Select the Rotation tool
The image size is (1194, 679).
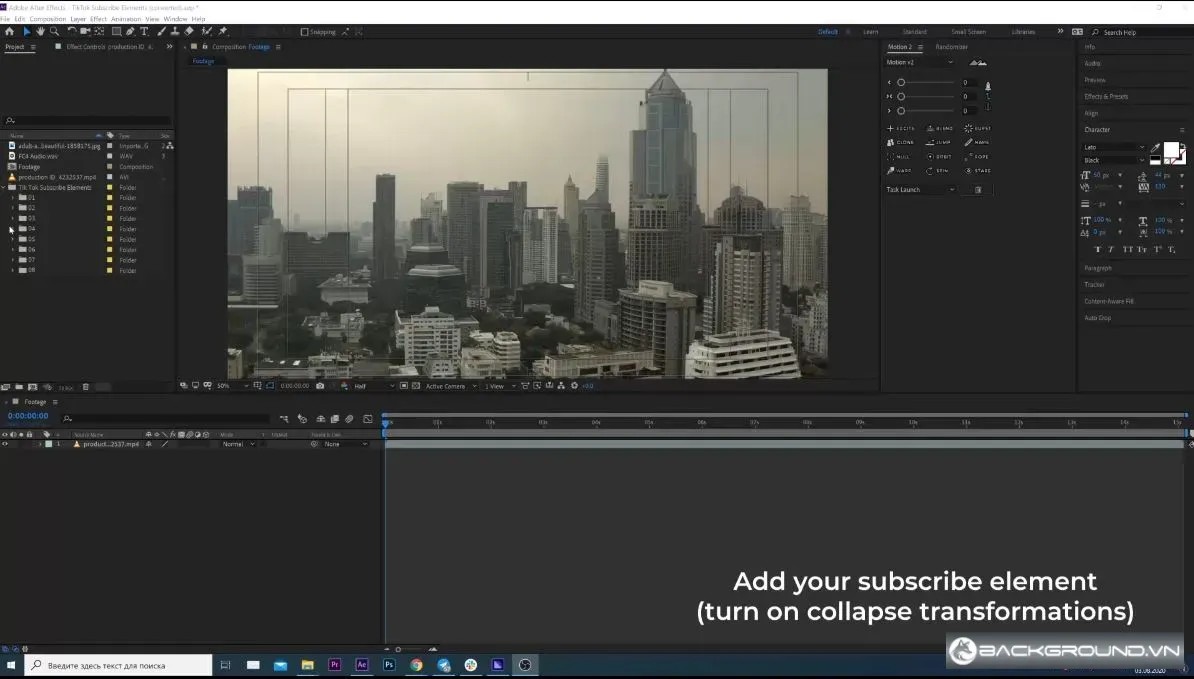(72, 32)
